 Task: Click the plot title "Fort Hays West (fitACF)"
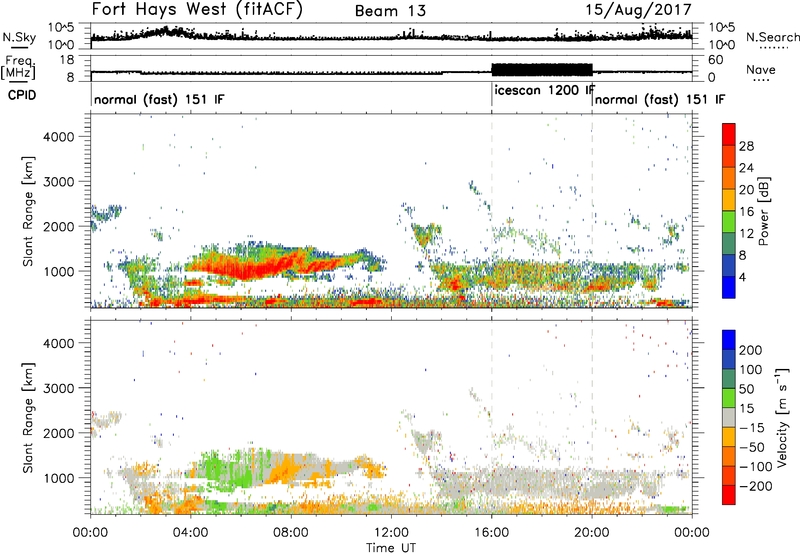click(196, 10)
